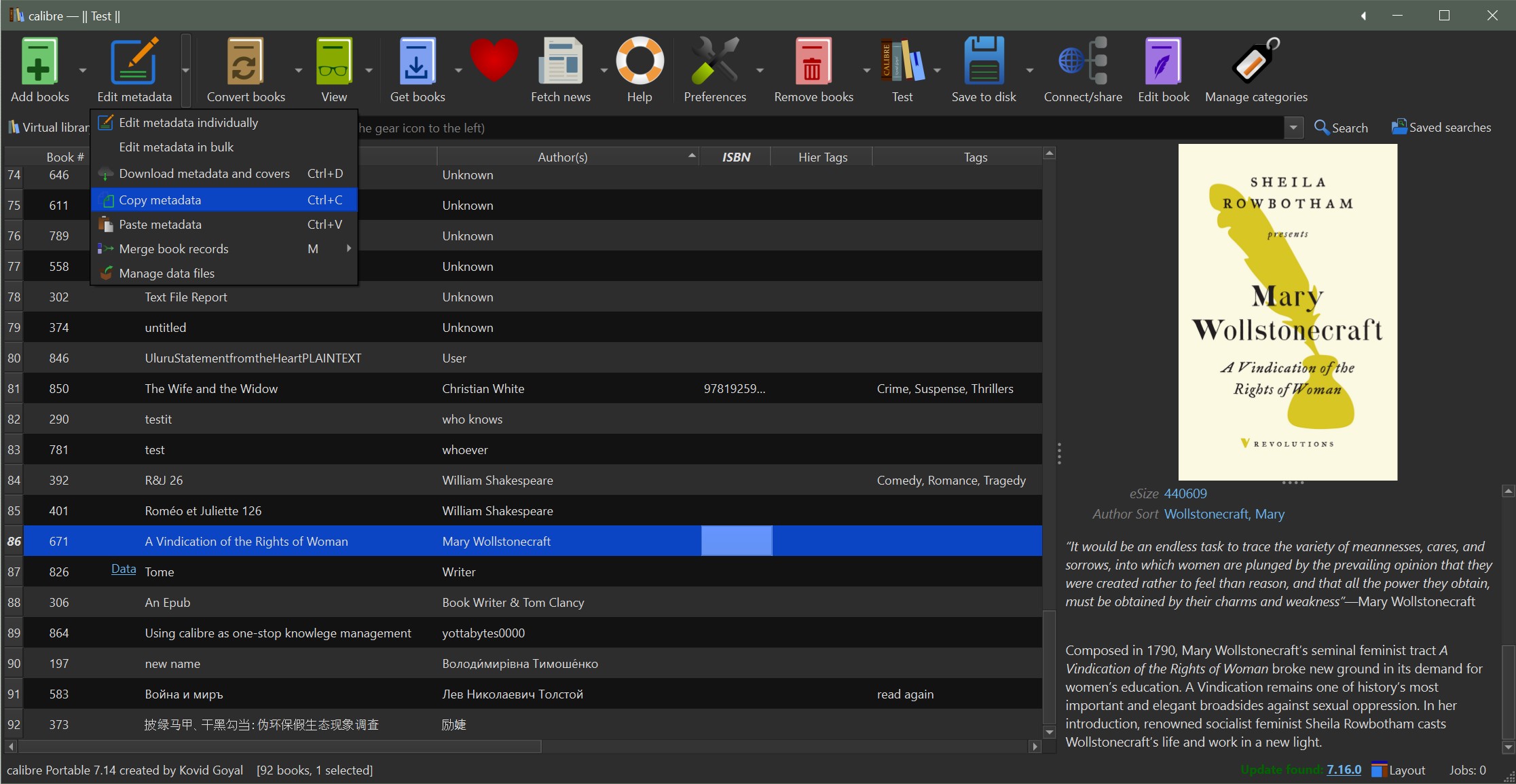Open the Edit book tool

tap(1163, 62)
